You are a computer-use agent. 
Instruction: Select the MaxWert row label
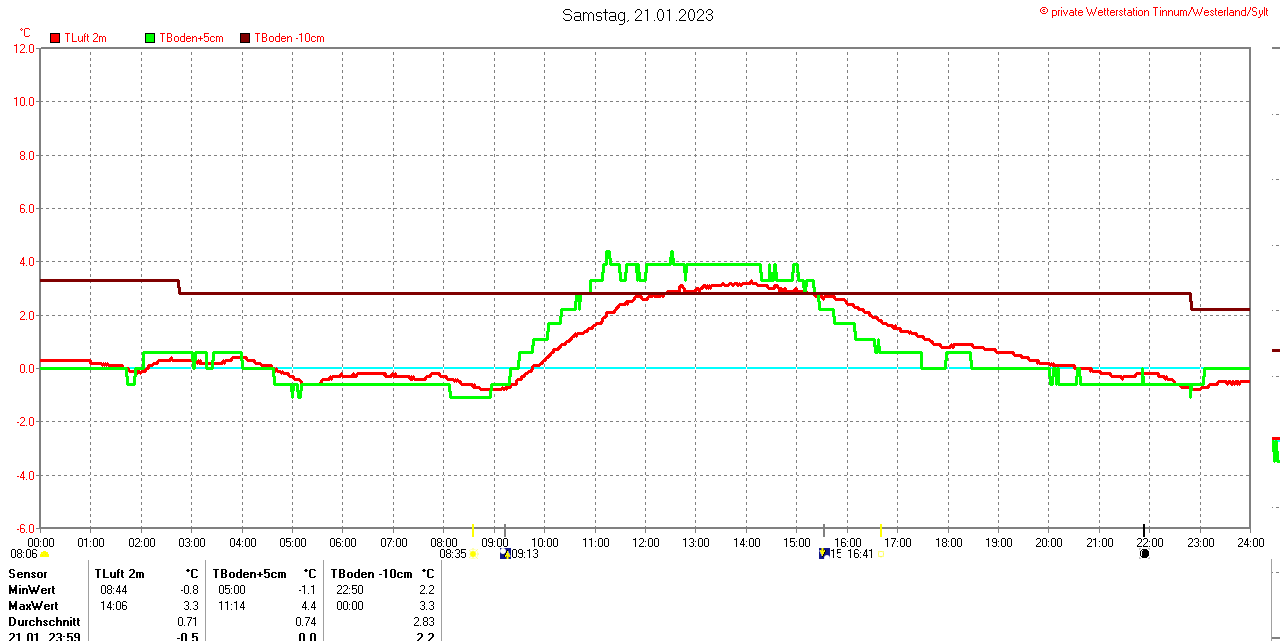click(33, 606)
